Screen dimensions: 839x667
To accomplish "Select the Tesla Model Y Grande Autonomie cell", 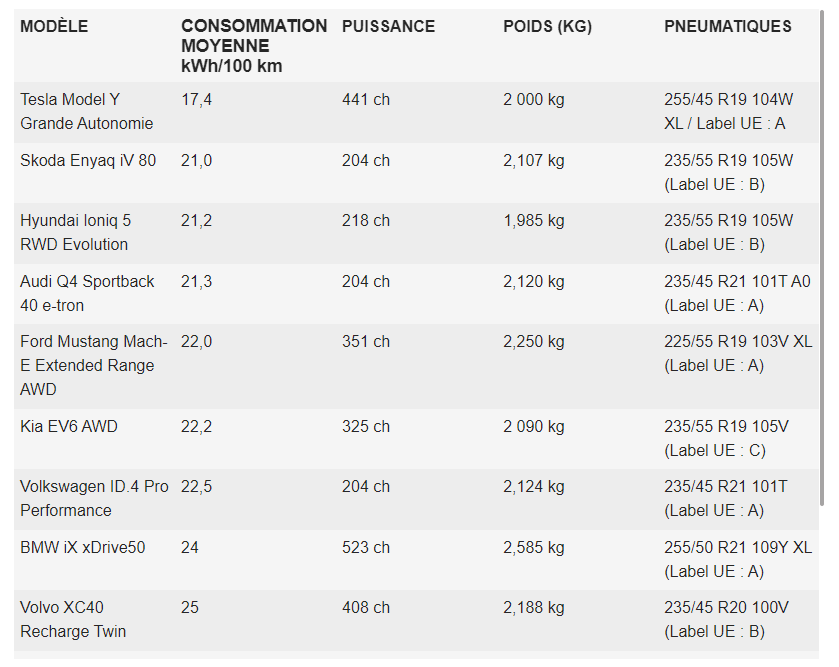I will tap(87, 112).
